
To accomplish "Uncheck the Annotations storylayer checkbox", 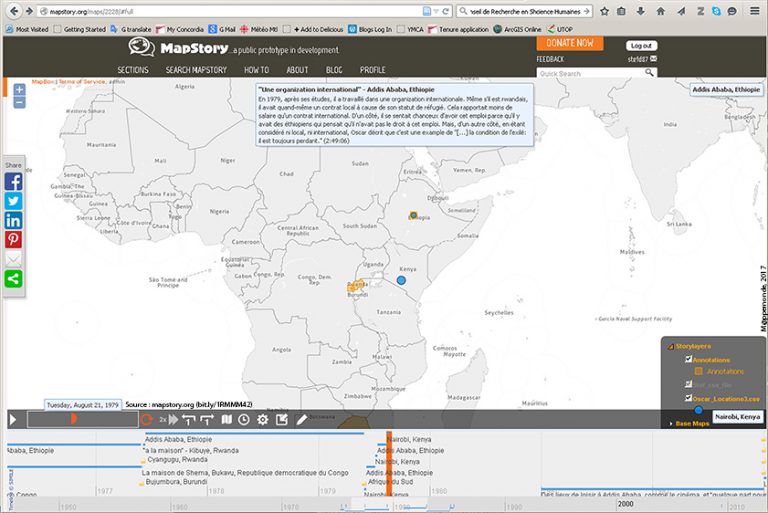I will coord(687,360).
